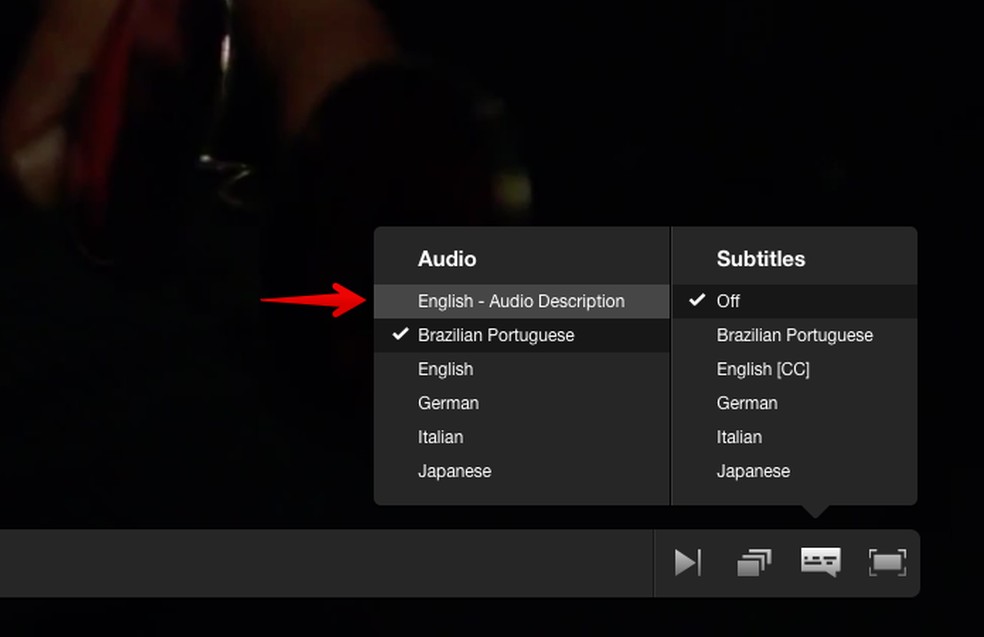Enable Italian subtitles

point(794,437)
